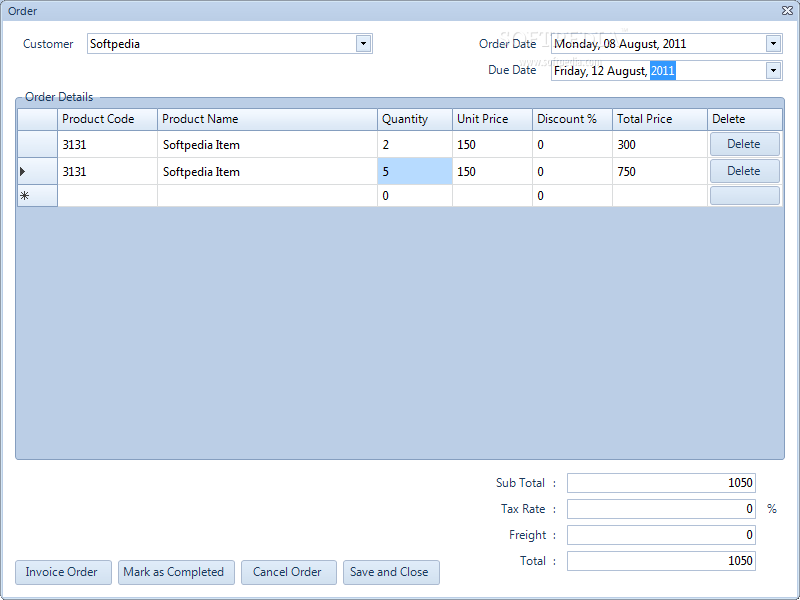Viewport: 800px width, 600px height.
Task: Click the Unit Price column header
Action: pyautogui.click(x=492, y=119)
